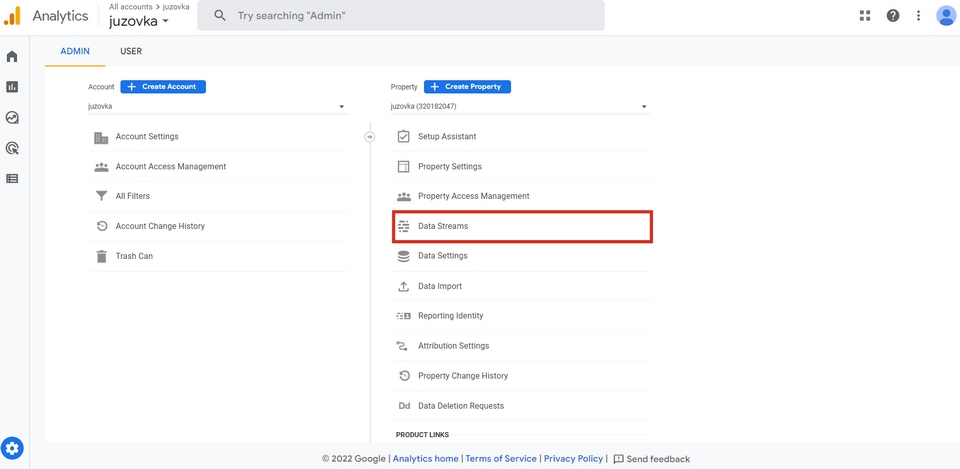Open Reports bar chart icon in sidebar
Image resolution: width=960 pixels, height=469 pixels.
pos(12,87)
